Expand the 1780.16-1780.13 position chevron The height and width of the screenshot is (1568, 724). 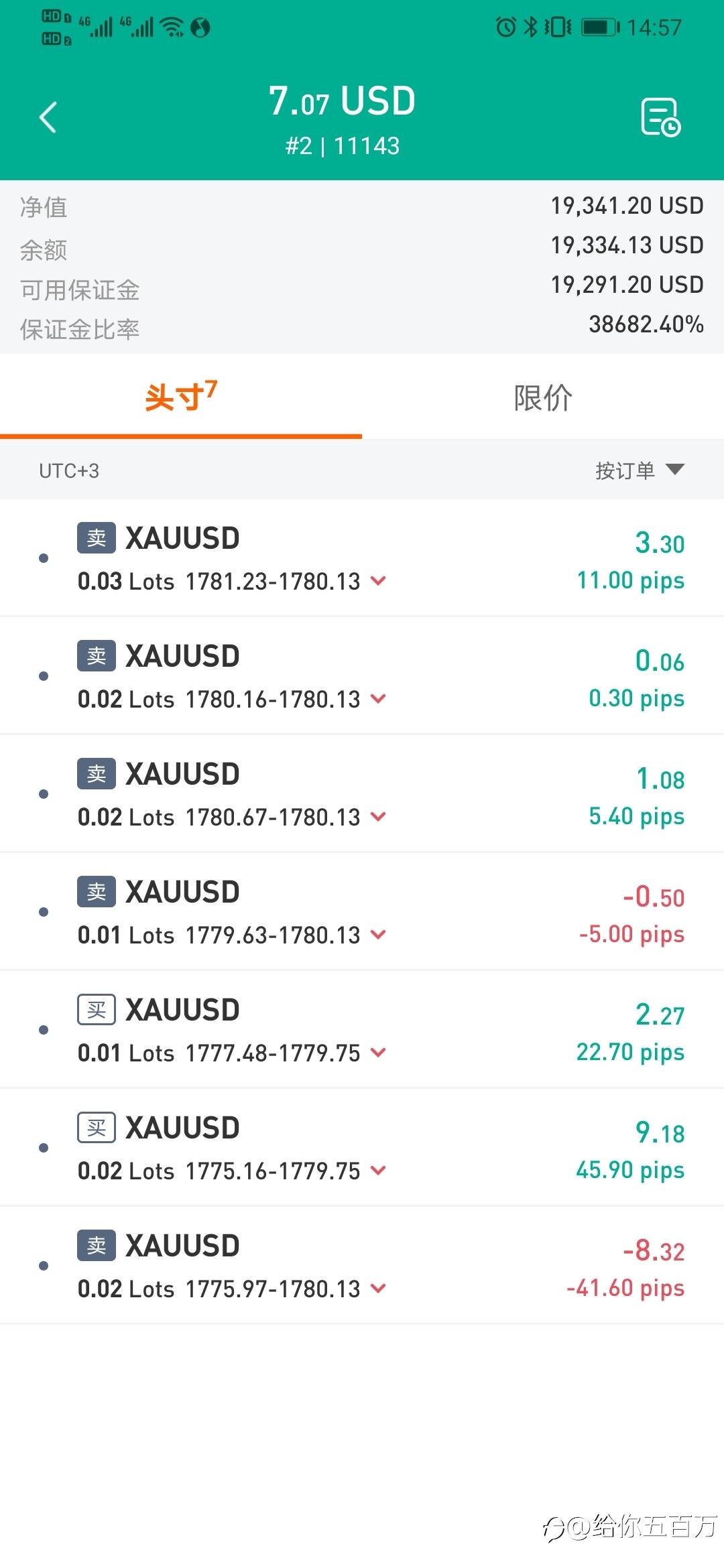tap(379, 699)
